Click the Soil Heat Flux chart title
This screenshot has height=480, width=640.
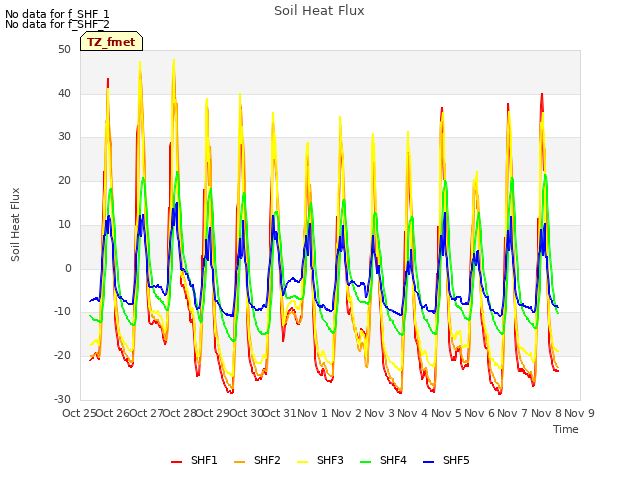click(x=319, y=11)
